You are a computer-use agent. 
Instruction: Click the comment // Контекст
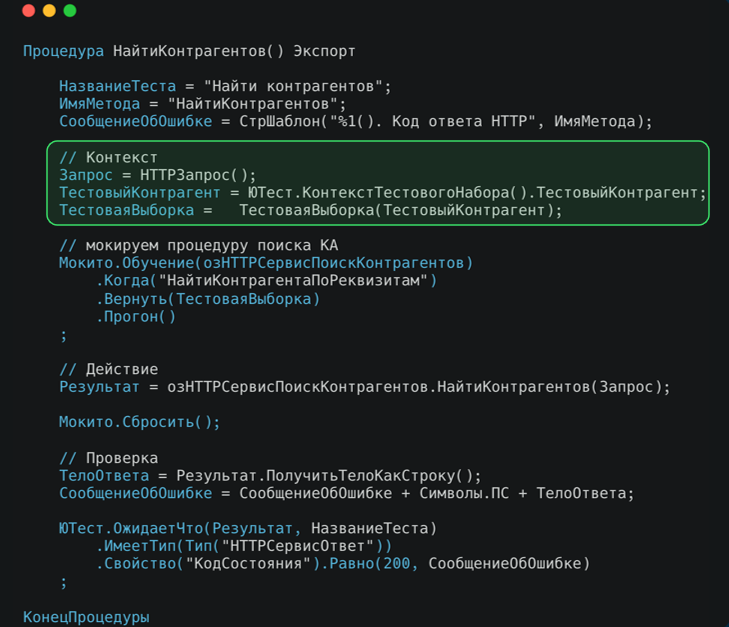[108, 158]
